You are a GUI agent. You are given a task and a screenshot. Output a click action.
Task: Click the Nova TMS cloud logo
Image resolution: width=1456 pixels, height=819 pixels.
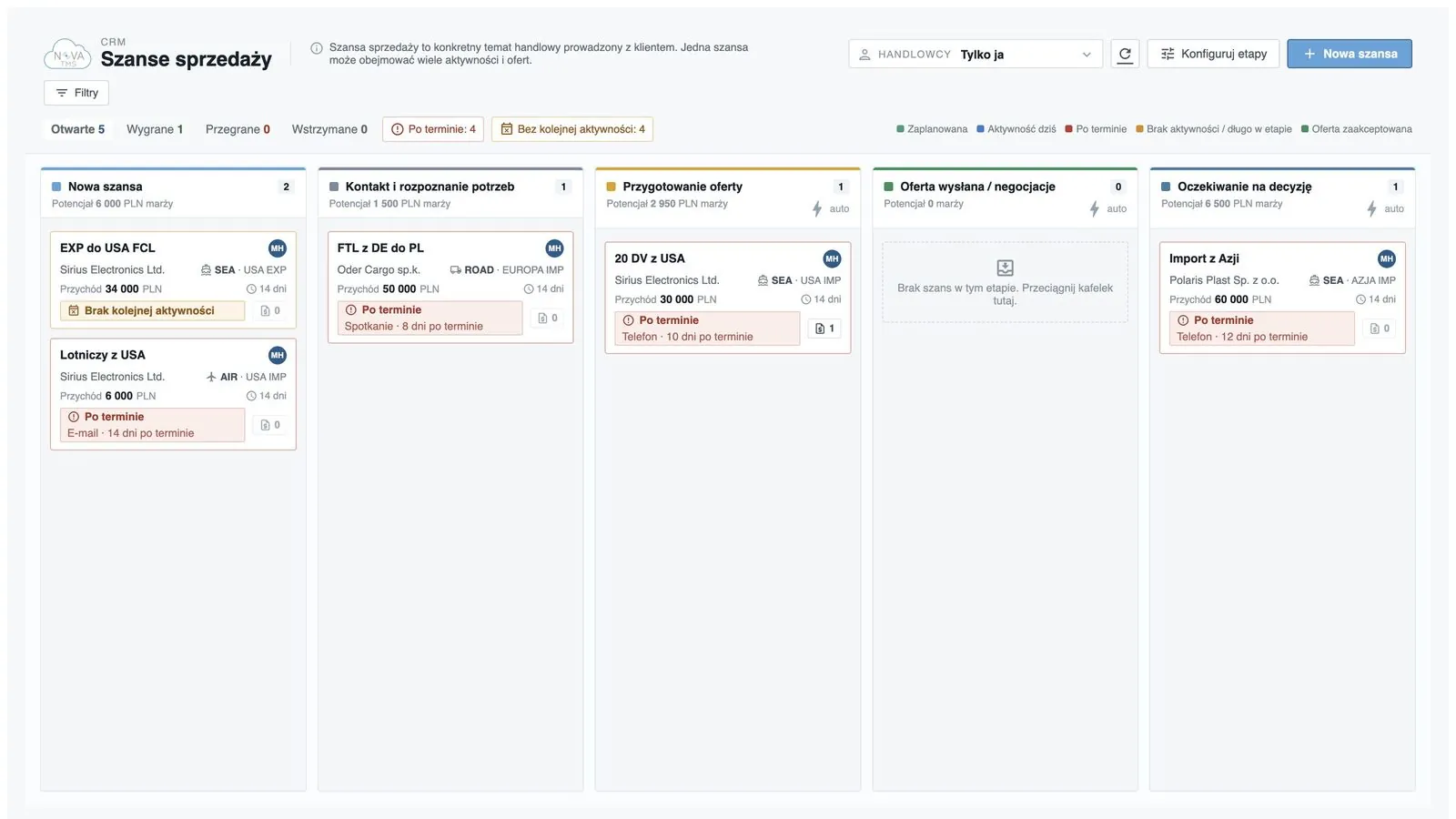tap(67, 55)
